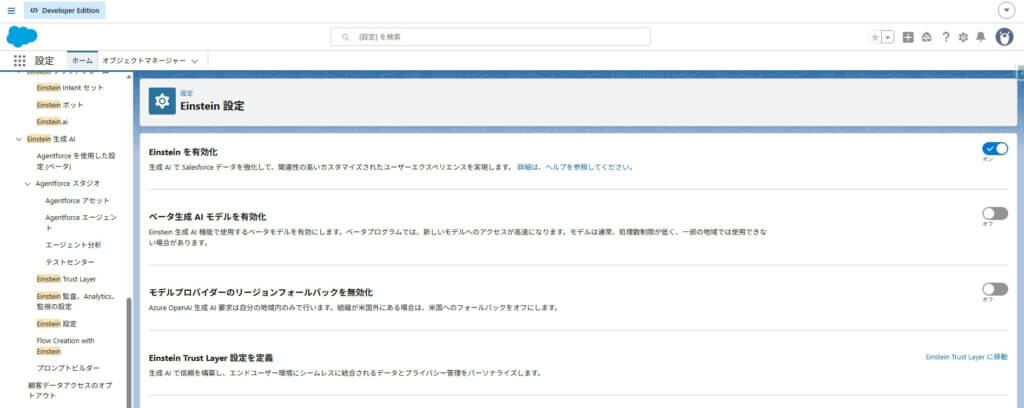
Task: Open Agentforce エージェント in sidebar
Action: (x=81, y=223)
